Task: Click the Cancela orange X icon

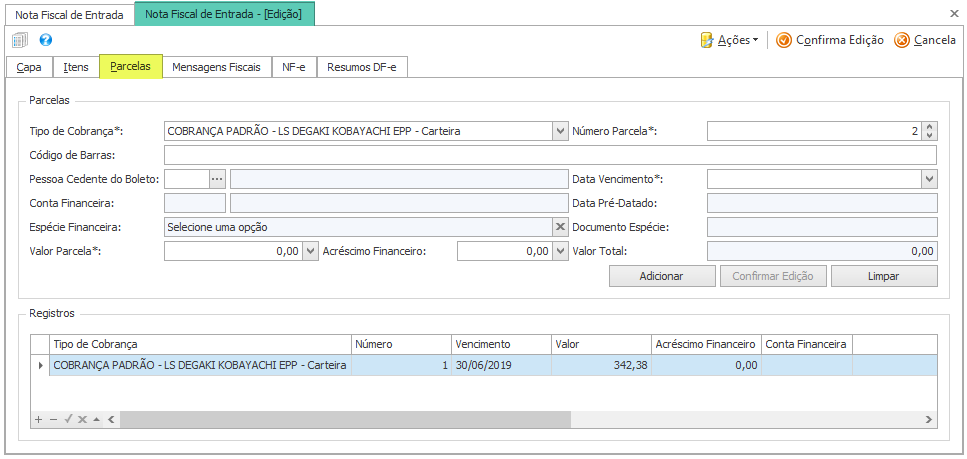Action: click(902, 40)
